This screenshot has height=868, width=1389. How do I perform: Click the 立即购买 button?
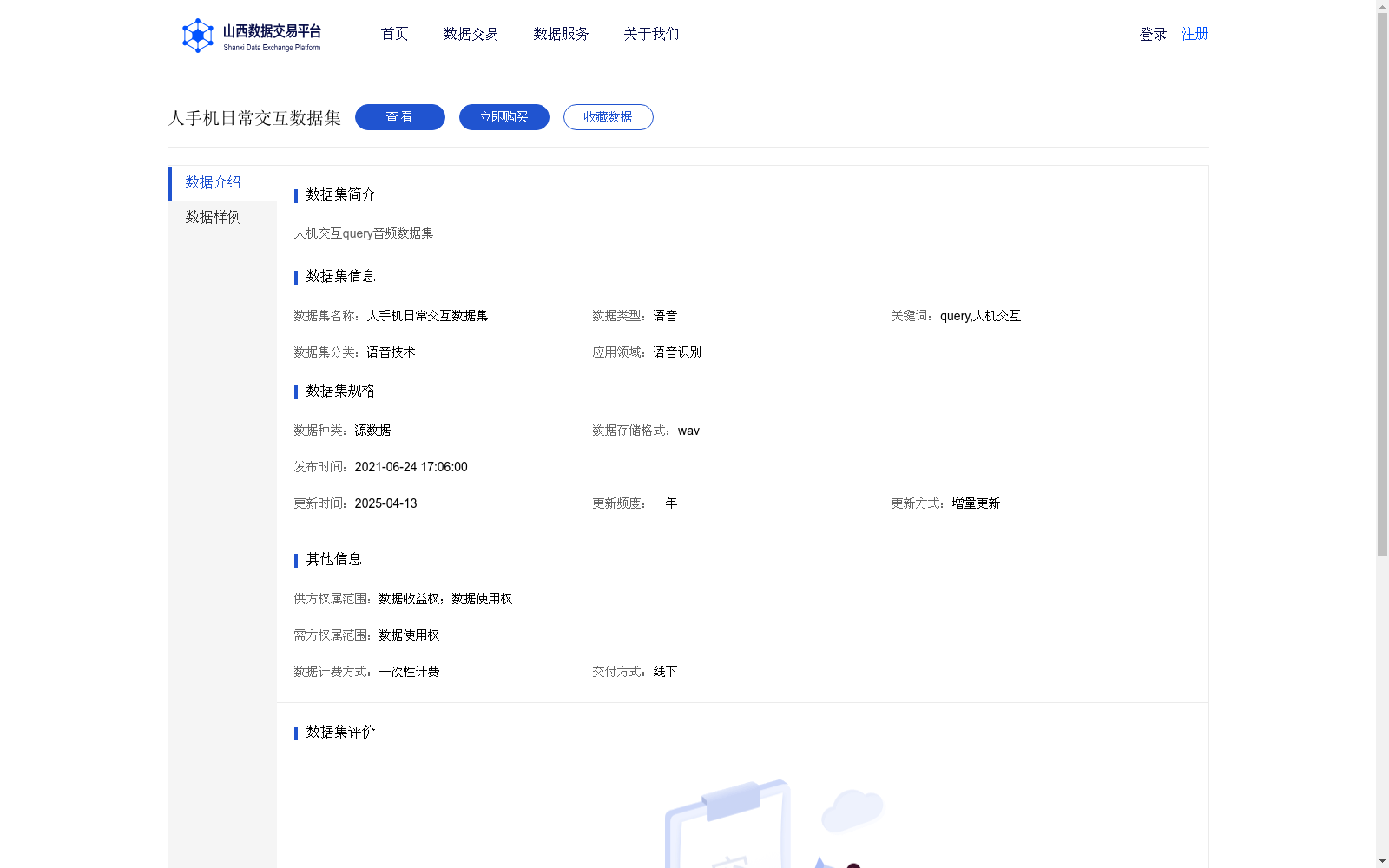[504, 117]
